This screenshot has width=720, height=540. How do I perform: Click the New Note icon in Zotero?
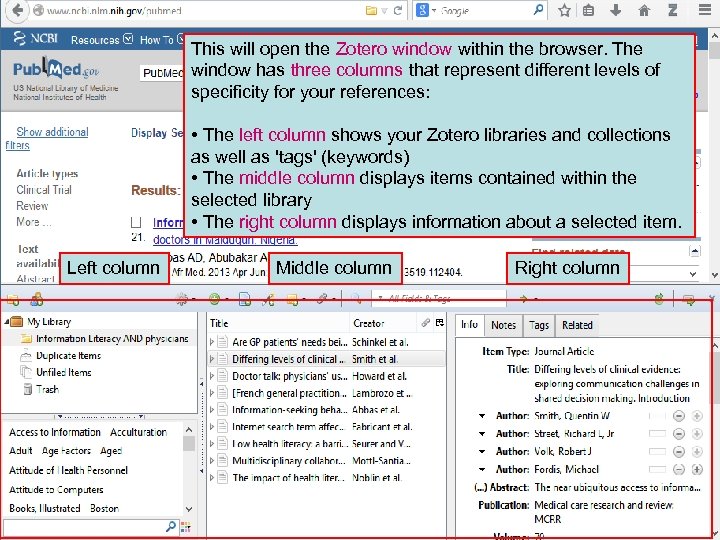(292, 299)
